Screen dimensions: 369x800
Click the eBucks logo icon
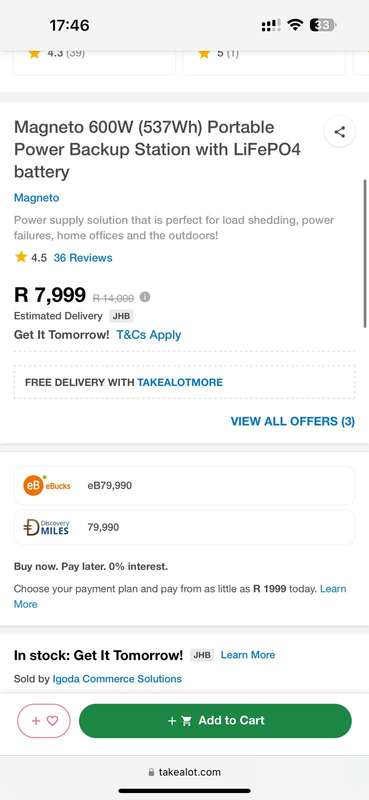pos(46,485)
